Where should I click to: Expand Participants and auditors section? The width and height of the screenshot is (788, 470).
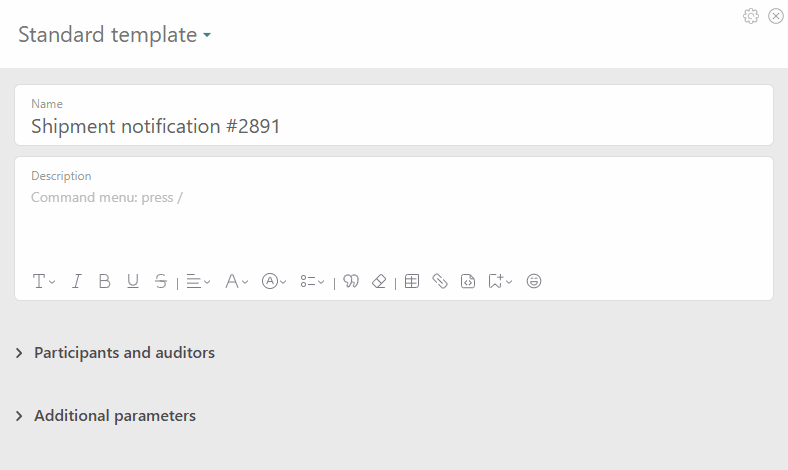tap(124, 353)
